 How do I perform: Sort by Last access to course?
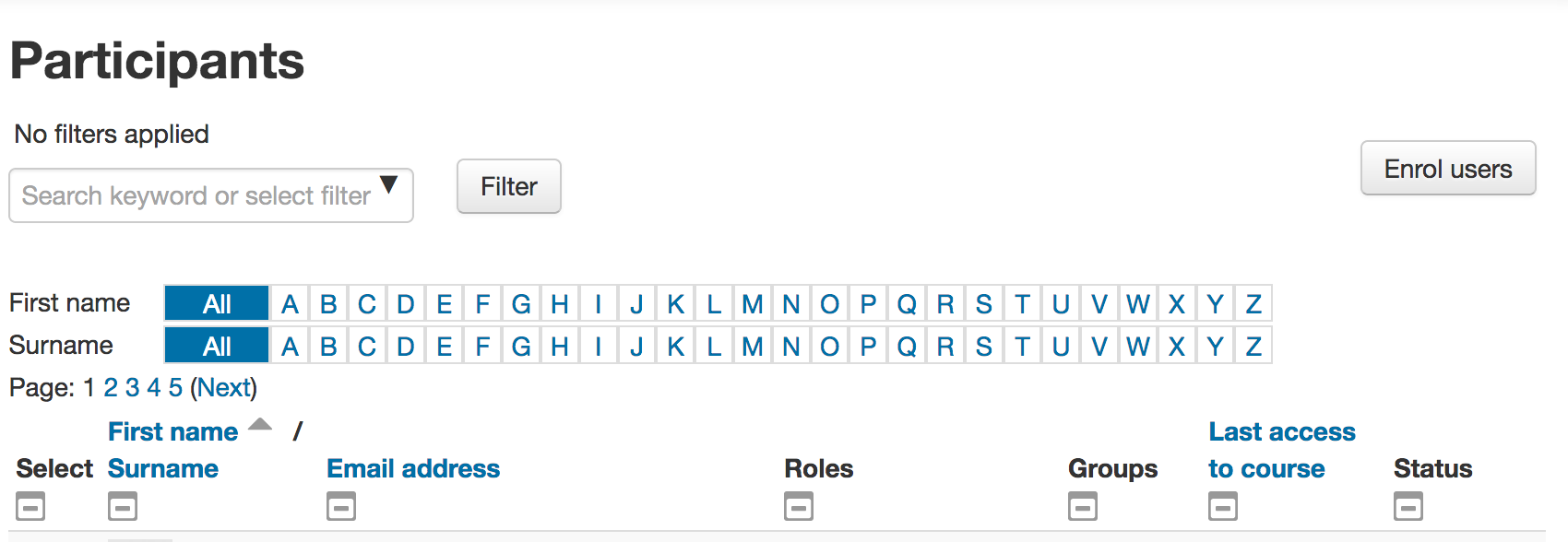click(x=1282, y=450)
